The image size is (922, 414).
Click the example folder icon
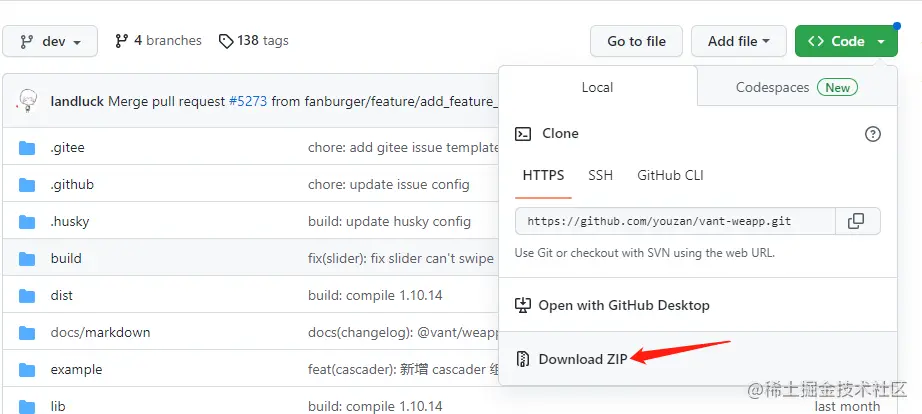[27, 369]
